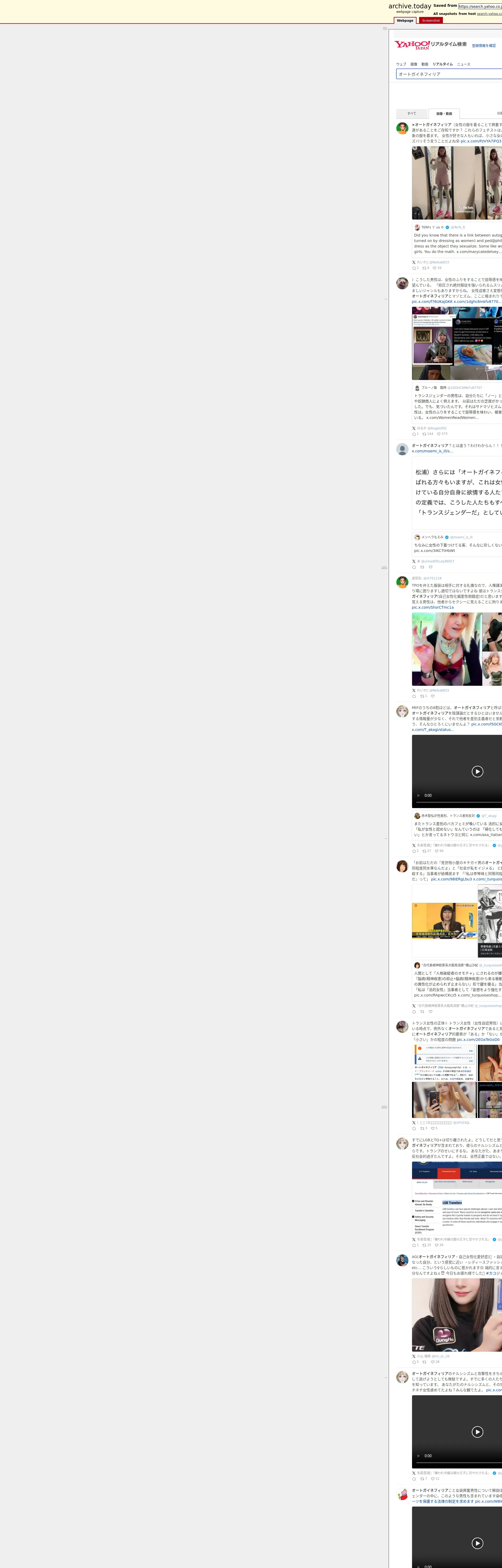Open @1DGHC6MkFv87707 handle in quoted post

[x=465, y=388]
